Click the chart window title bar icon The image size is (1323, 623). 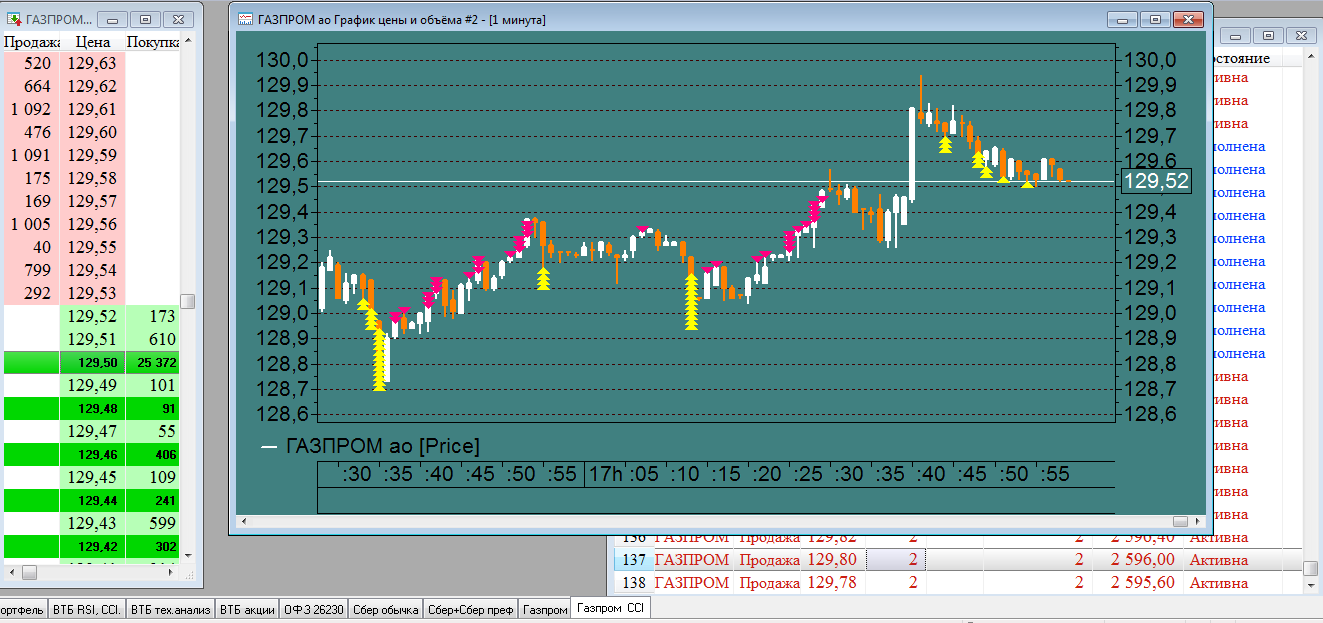tap(244, 20)
